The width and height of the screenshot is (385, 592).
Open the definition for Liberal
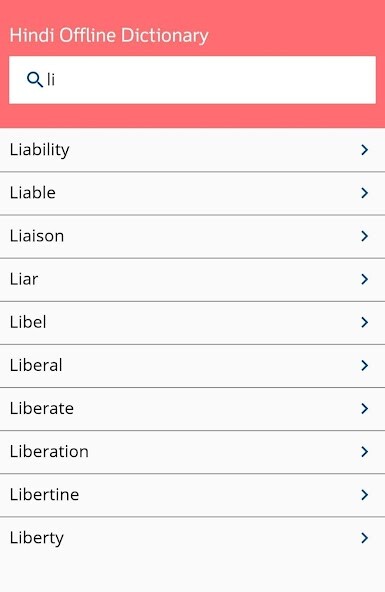pos(192,365)
